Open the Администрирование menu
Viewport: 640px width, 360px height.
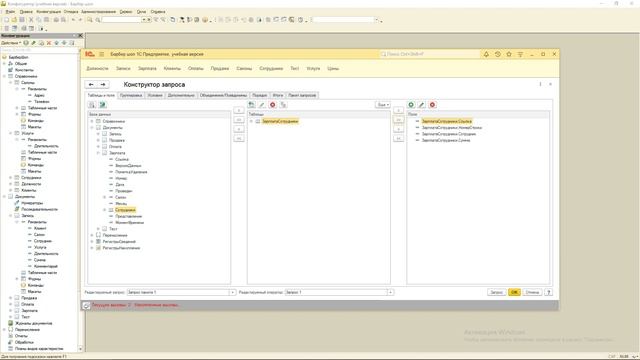click(x=98, y=12)
